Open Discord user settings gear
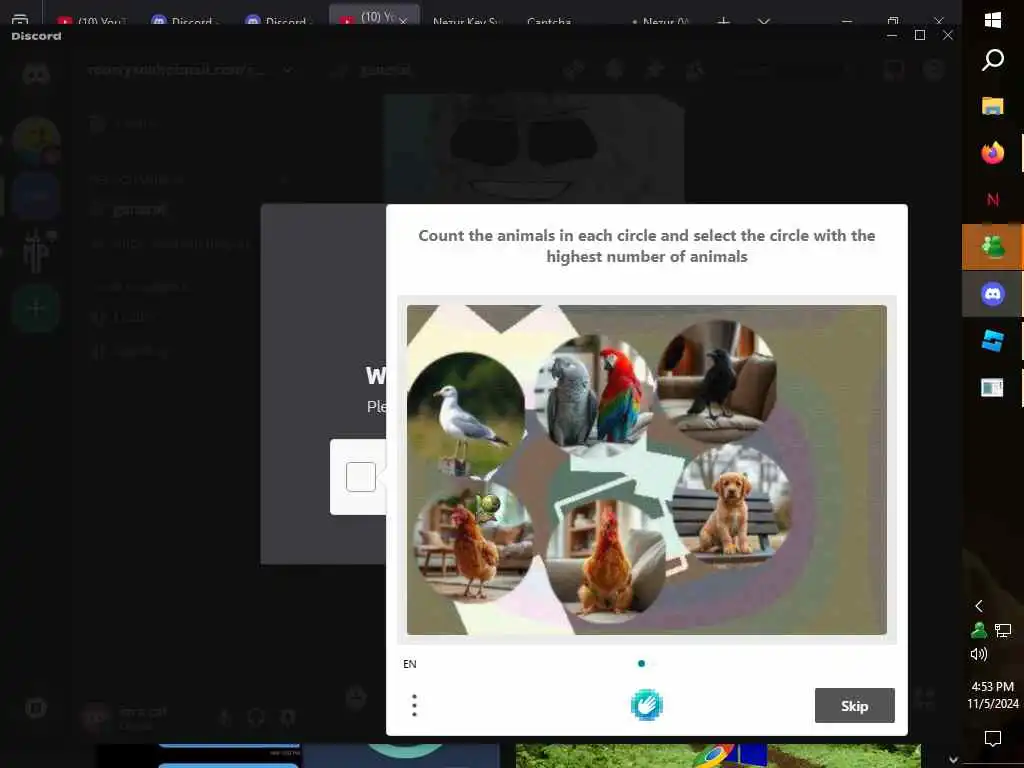Viewport: 1024px width, 768px height. click(x=288, y=718)
